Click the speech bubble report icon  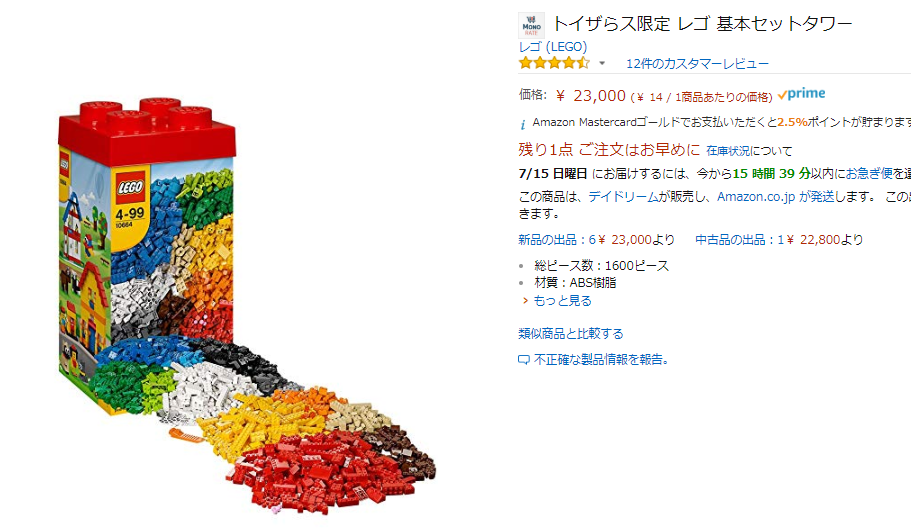[523, 360]
